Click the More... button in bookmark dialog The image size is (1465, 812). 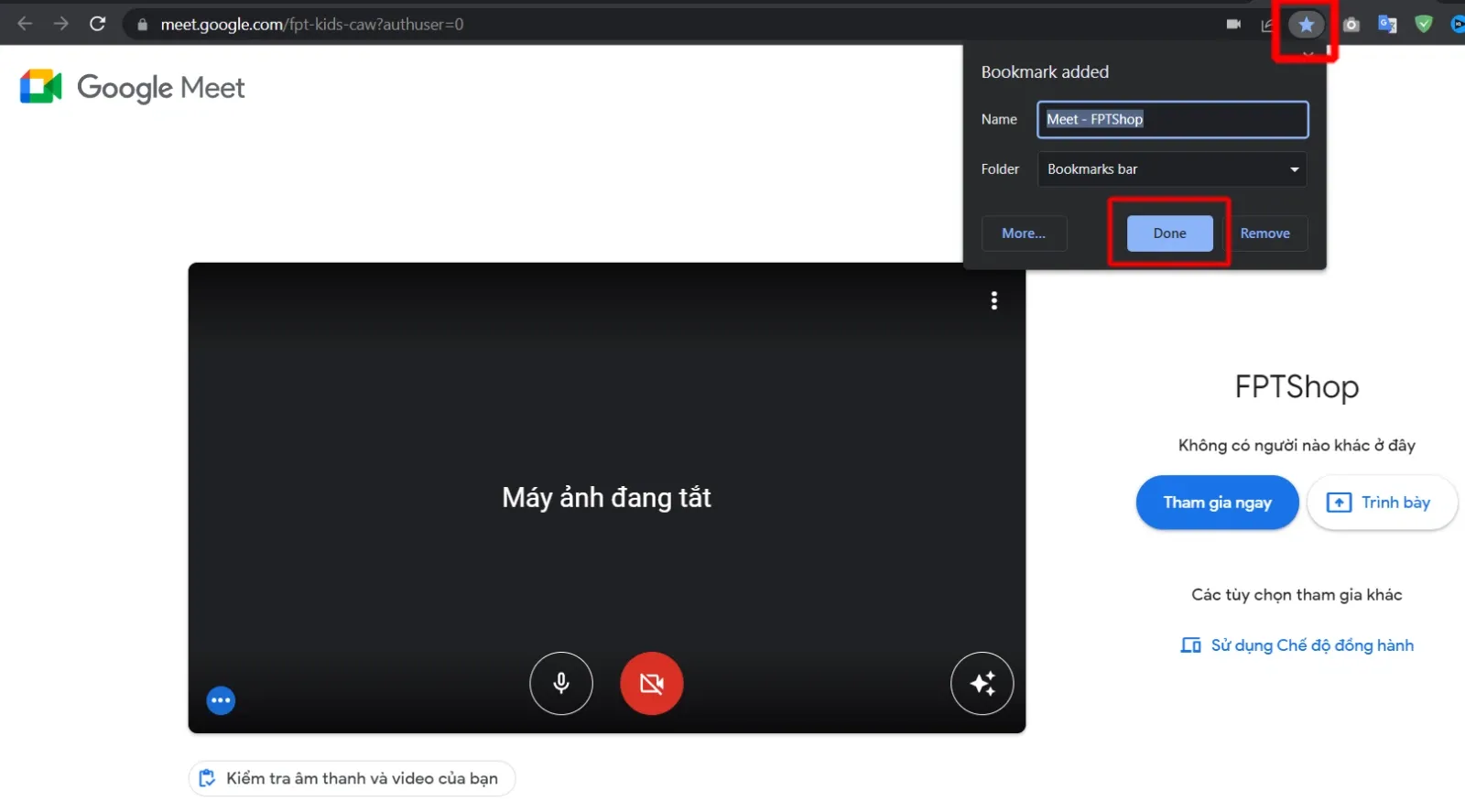pos(1024,233)
